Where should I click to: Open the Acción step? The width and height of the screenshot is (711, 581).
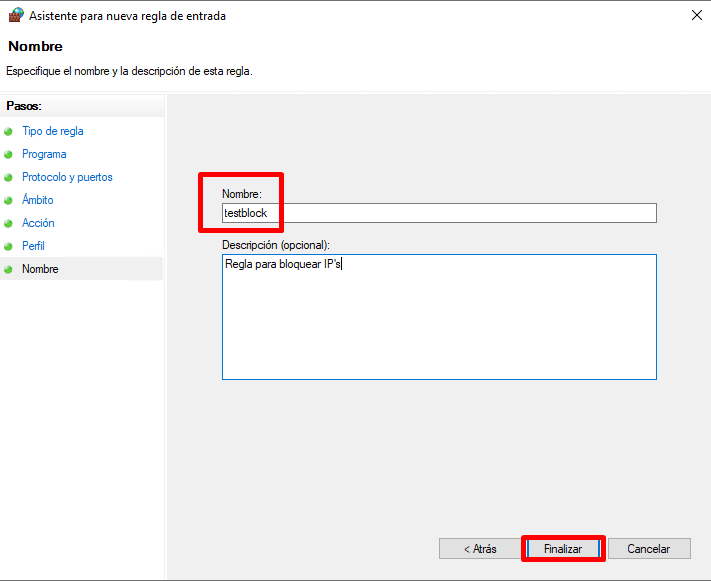[x=38, y=223]
